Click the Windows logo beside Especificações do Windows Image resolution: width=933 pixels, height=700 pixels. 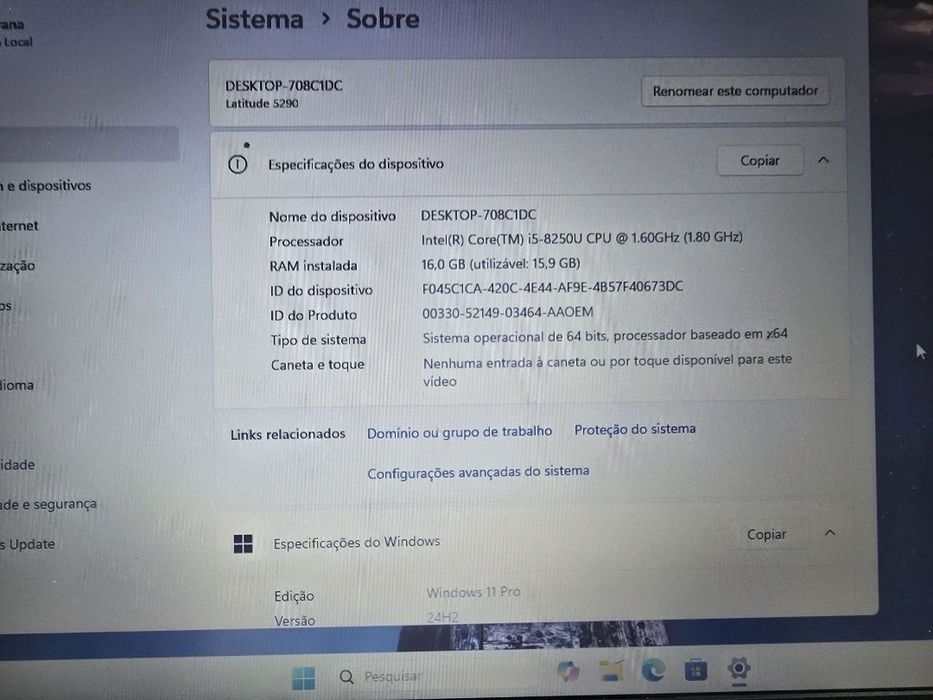[243, 543]
